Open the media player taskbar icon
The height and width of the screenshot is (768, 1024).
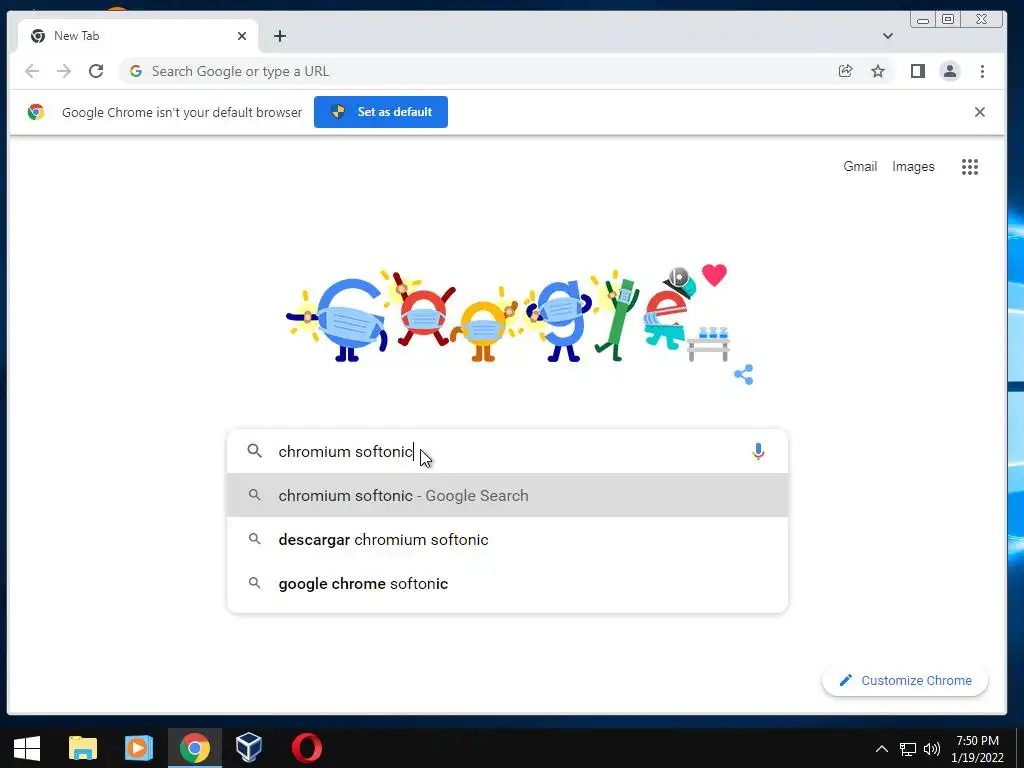[138, 748]
